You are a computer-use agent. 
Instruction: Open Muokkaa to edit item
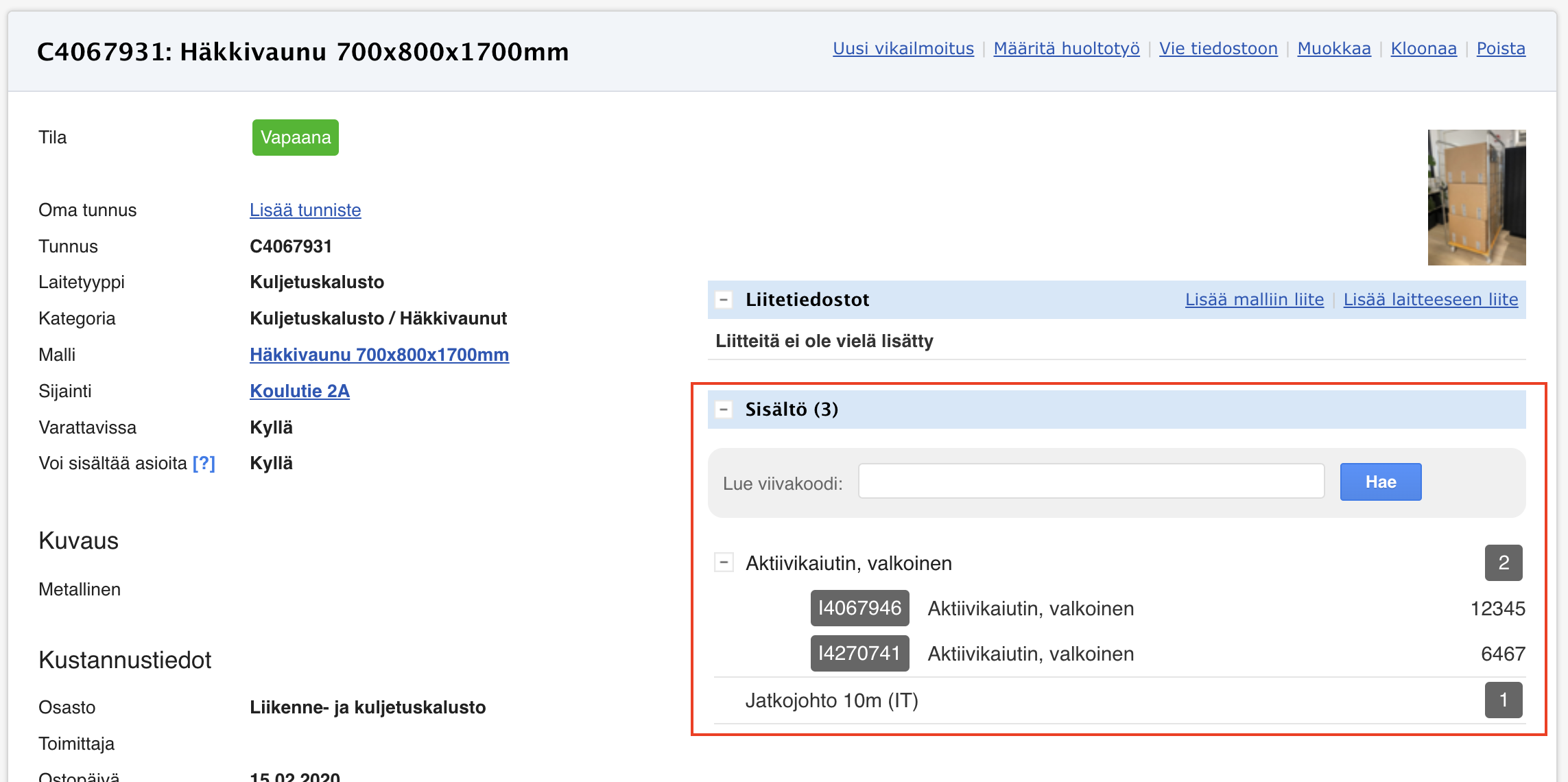(x=1333, y=49)
